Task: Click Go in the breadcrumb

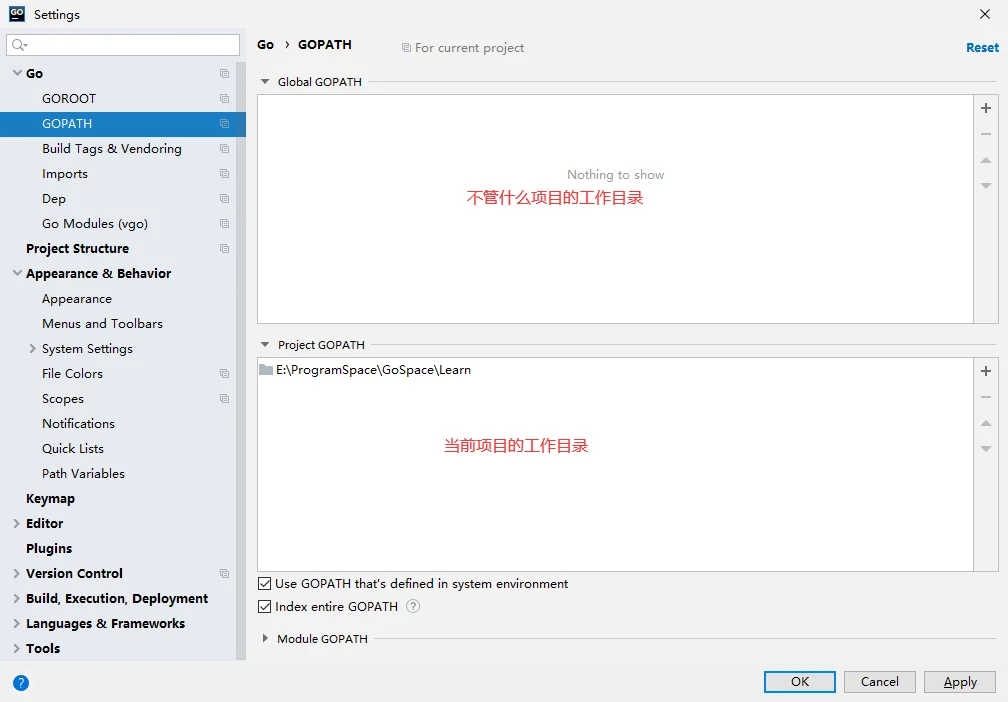Action: tap(266, 44)
